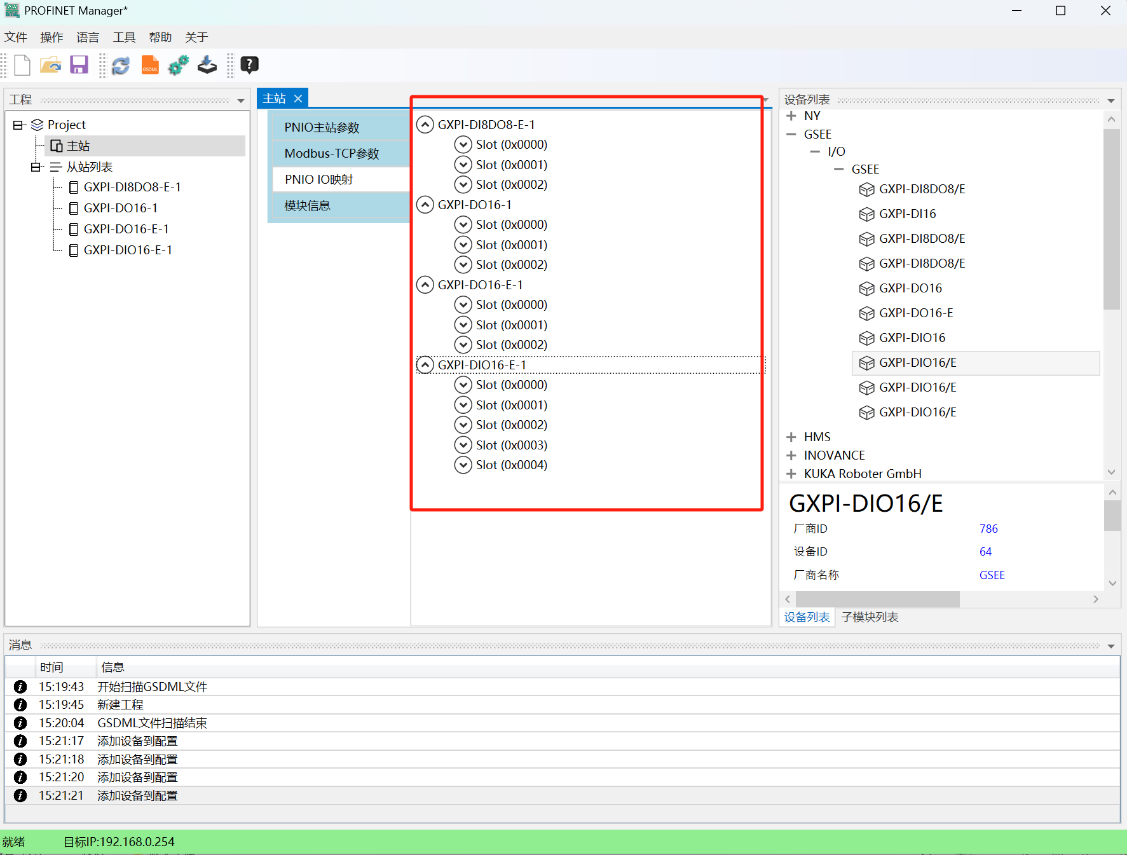The height and width of the screenshot is (855, 1127).
Task: Click the orange GSDML file icon
Action: click(x=150, y=65)
